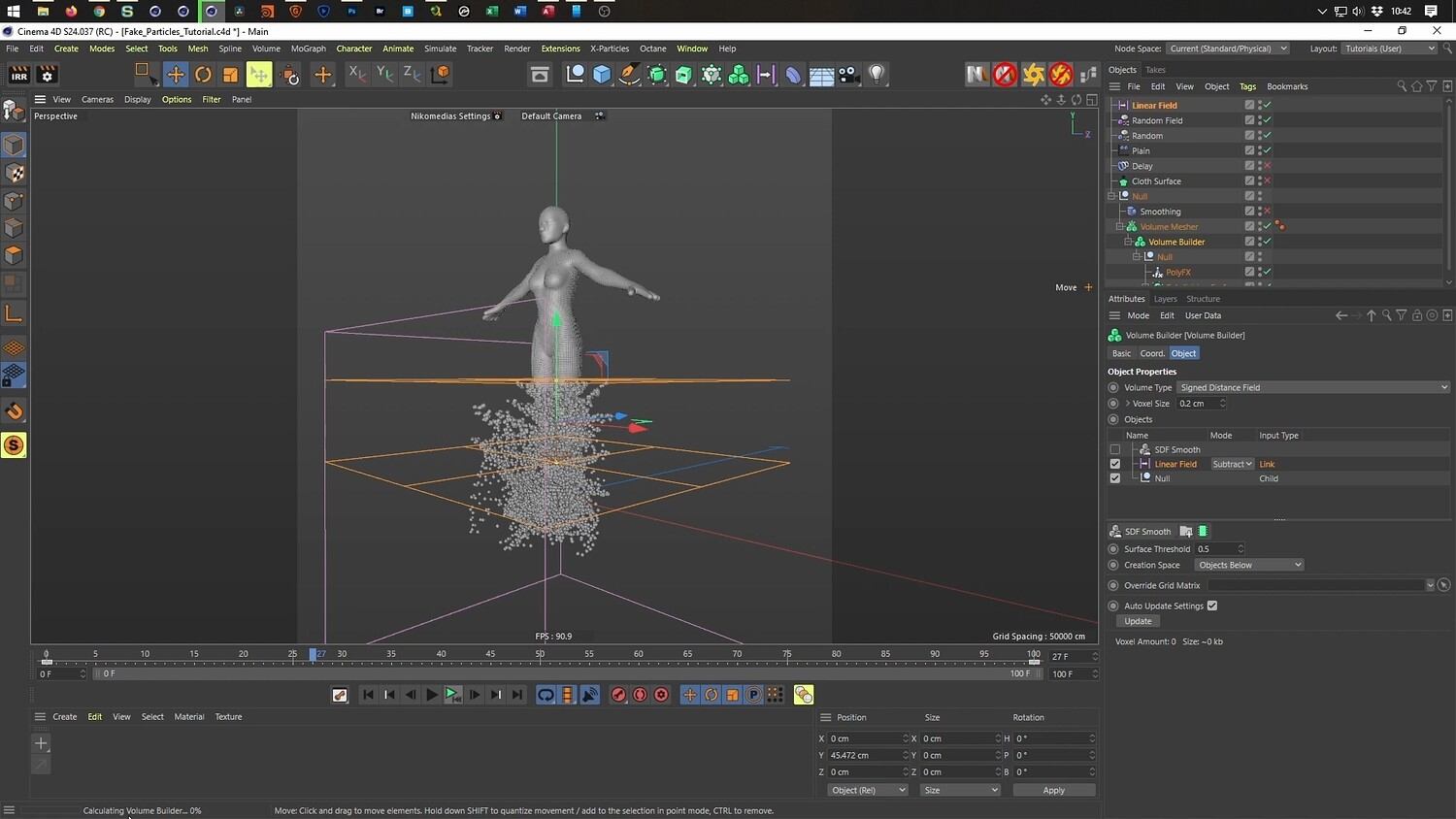Click the Surface Threshold value field

click(1215, 549)
